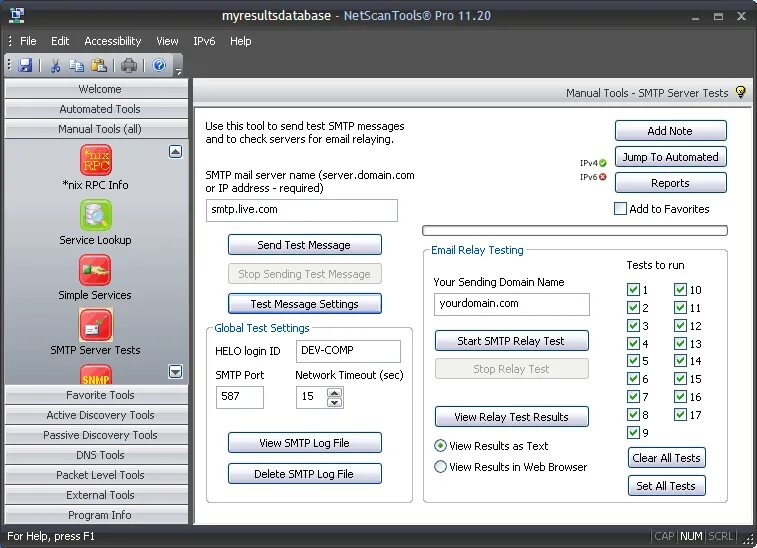
Task: Uncheck relay test 13 checkbox
Action: (x=680, y=343)
